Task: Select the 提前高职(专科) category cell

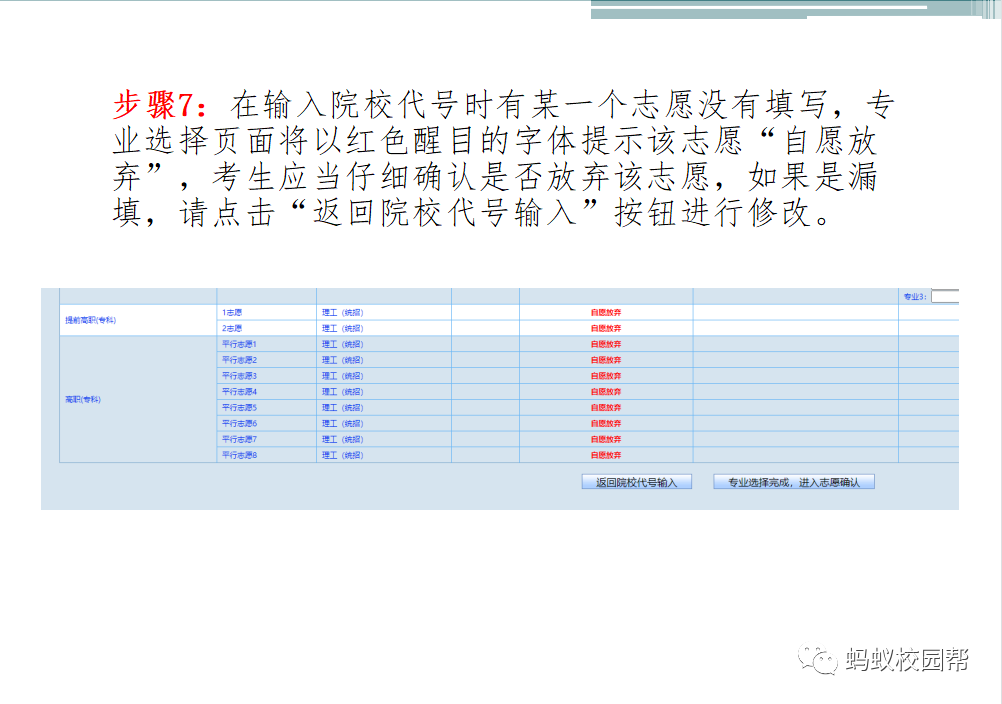Action: point(91,320)
